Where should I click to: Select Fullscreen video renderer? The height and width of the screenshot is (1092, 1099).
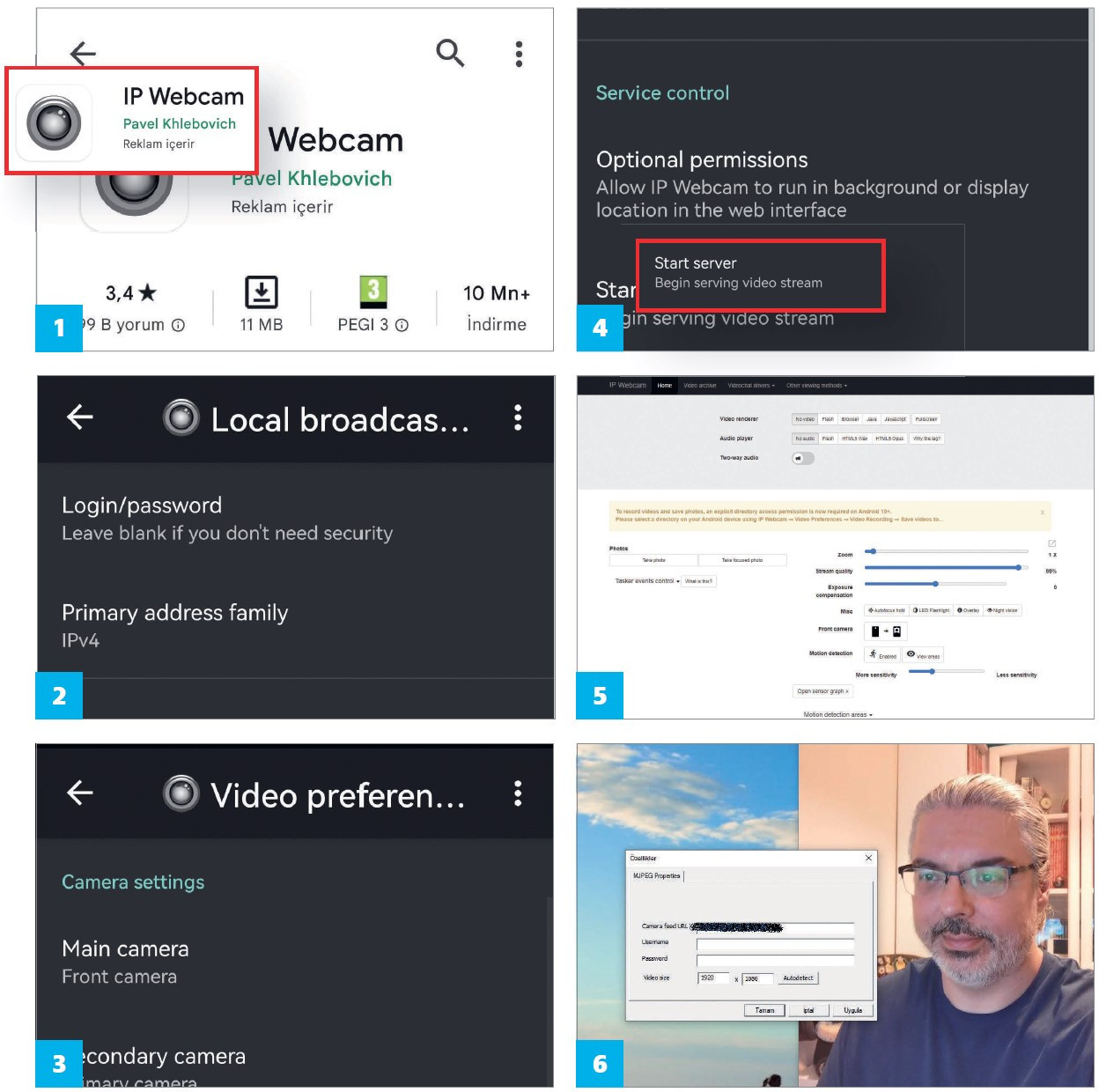coord(926,419)
